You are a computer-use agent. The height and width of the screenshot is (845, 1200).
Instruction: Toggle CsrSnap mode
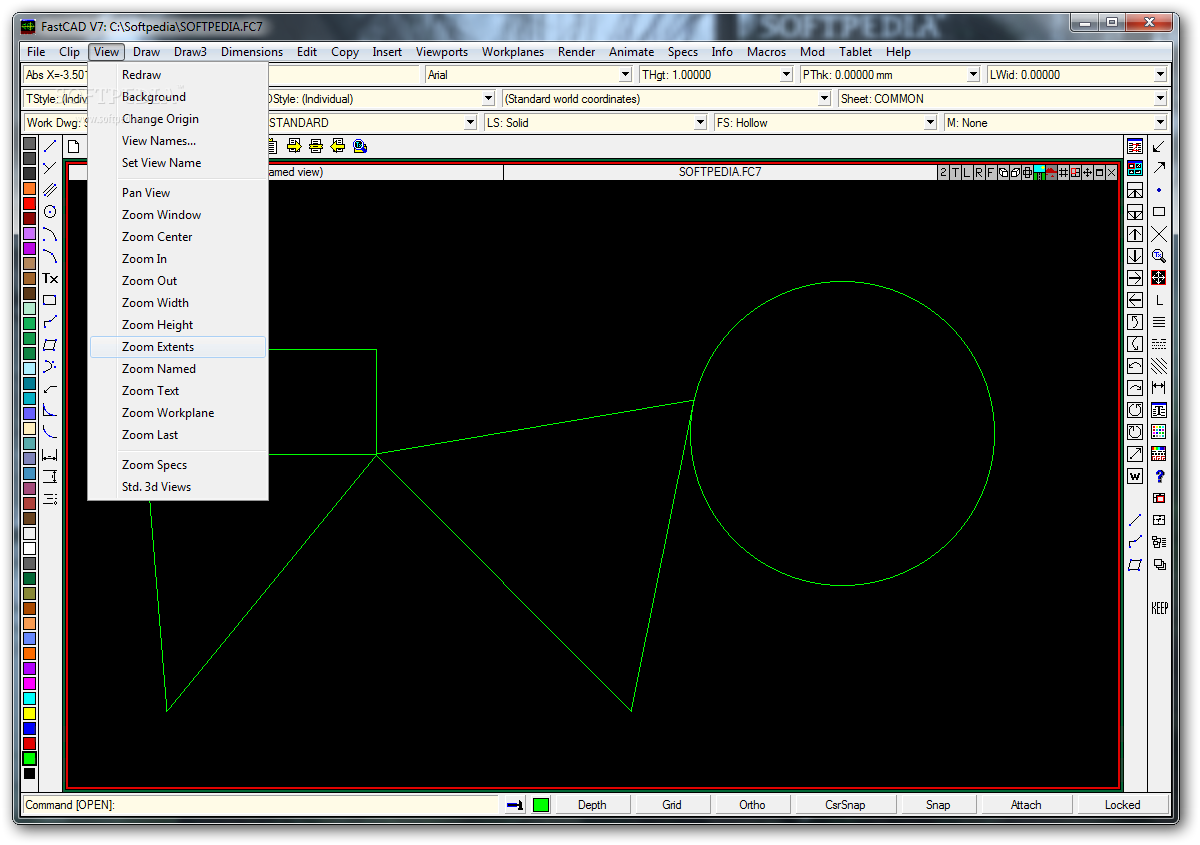(845, 805)
